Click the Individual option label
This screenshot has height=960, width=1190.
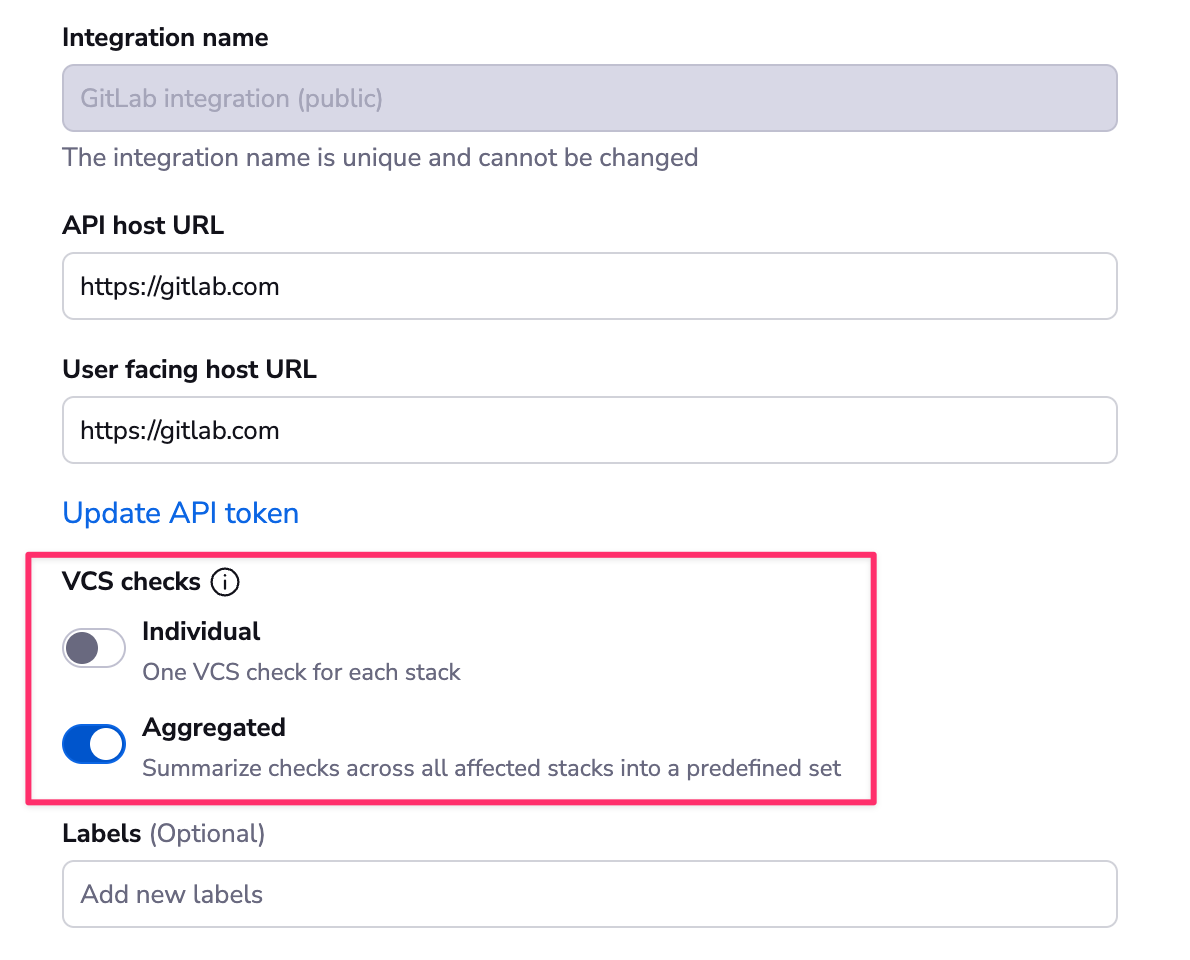click(200, 631)
